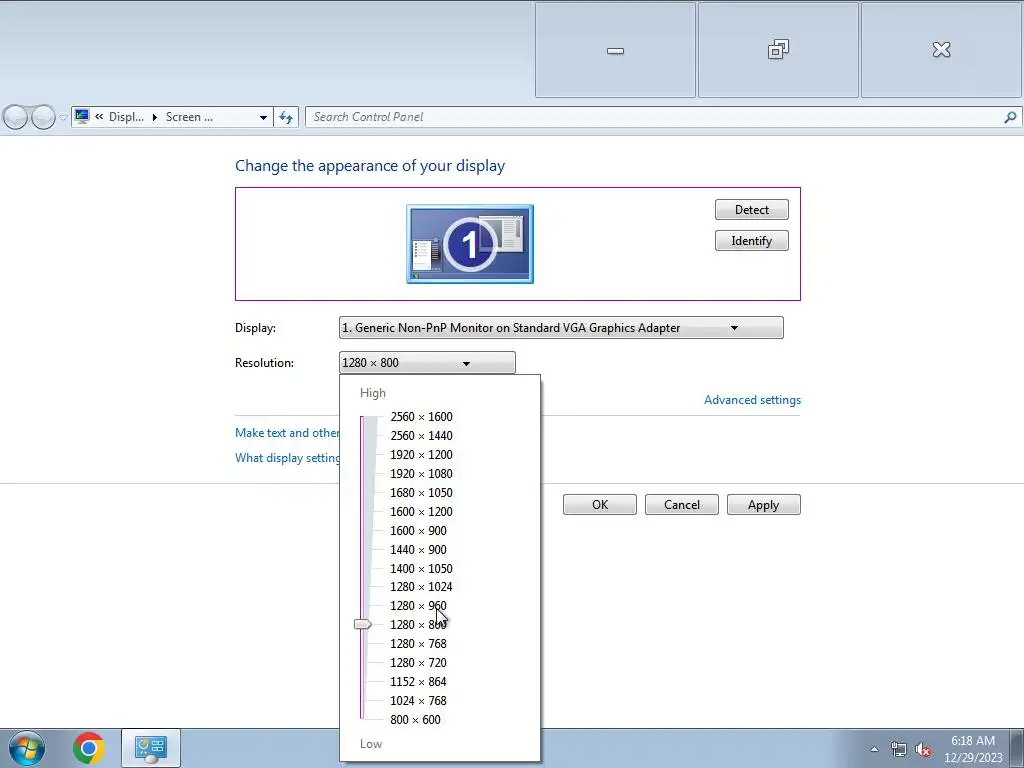This screenshot has height=768, width=1024.
Task: Click the magnifier search icon
Action: click(x=1010, y=117)
